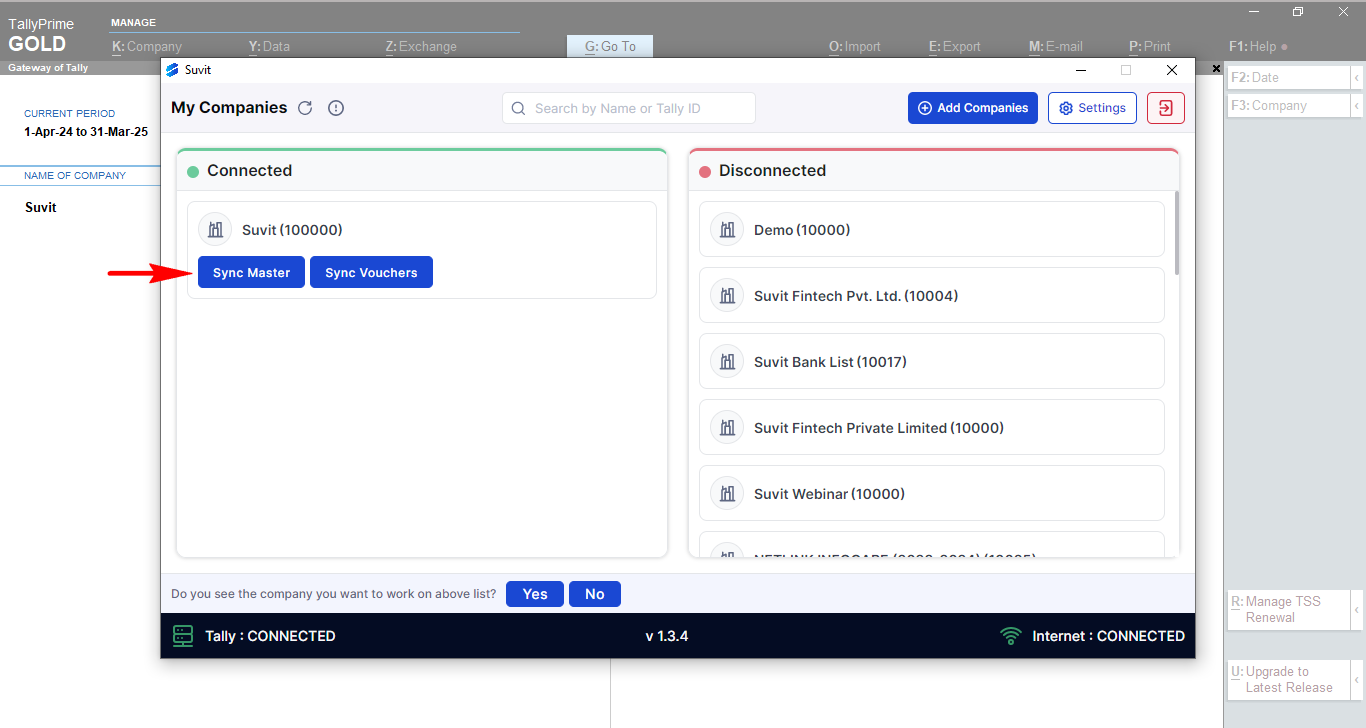
Task: Click Tally : CONNECTED status text
Action: click(x=270, y=636)
